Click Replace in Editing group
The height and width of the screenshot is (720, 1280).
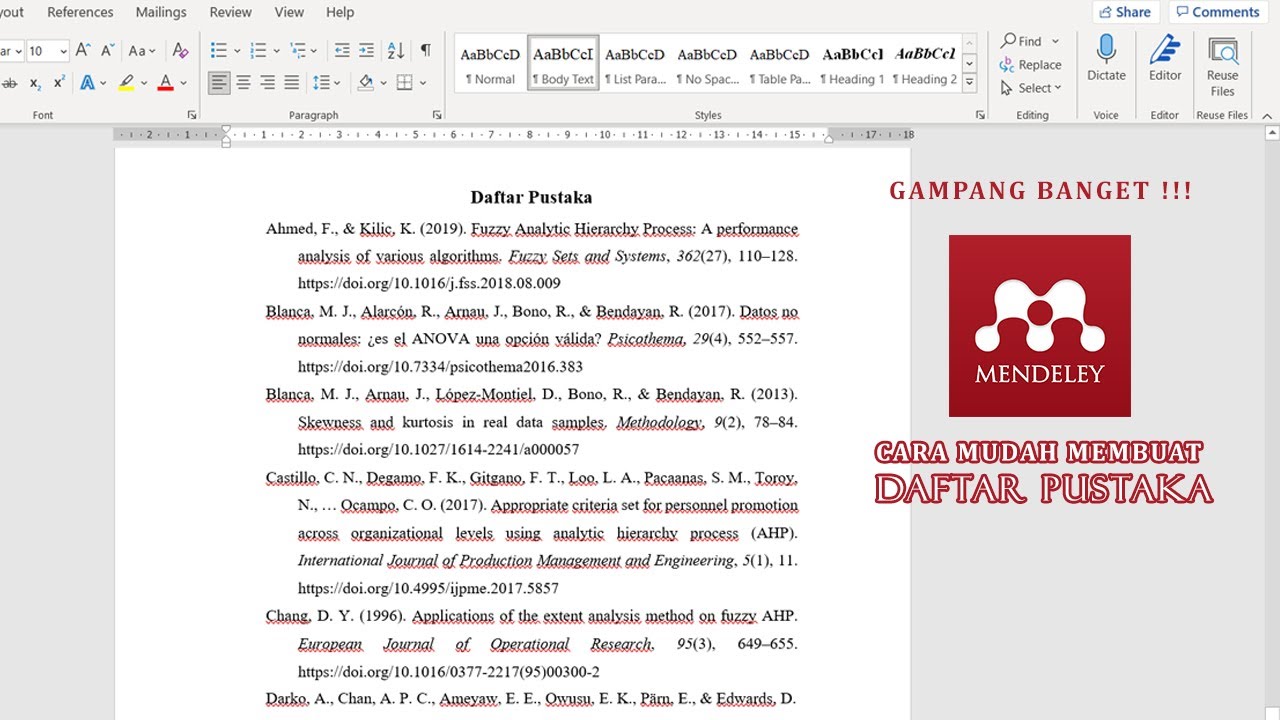pyautogui.click(x=1031, y=64)
